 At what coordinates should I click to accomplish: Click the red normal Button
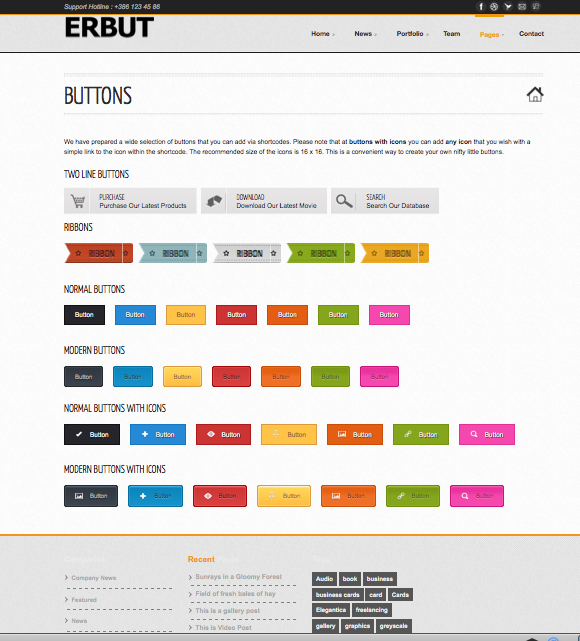coord(236,315)
